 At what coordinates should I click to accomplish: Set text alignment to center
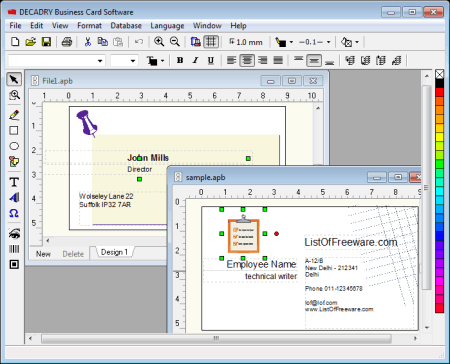pyautogui.click(x=247, y=60)
